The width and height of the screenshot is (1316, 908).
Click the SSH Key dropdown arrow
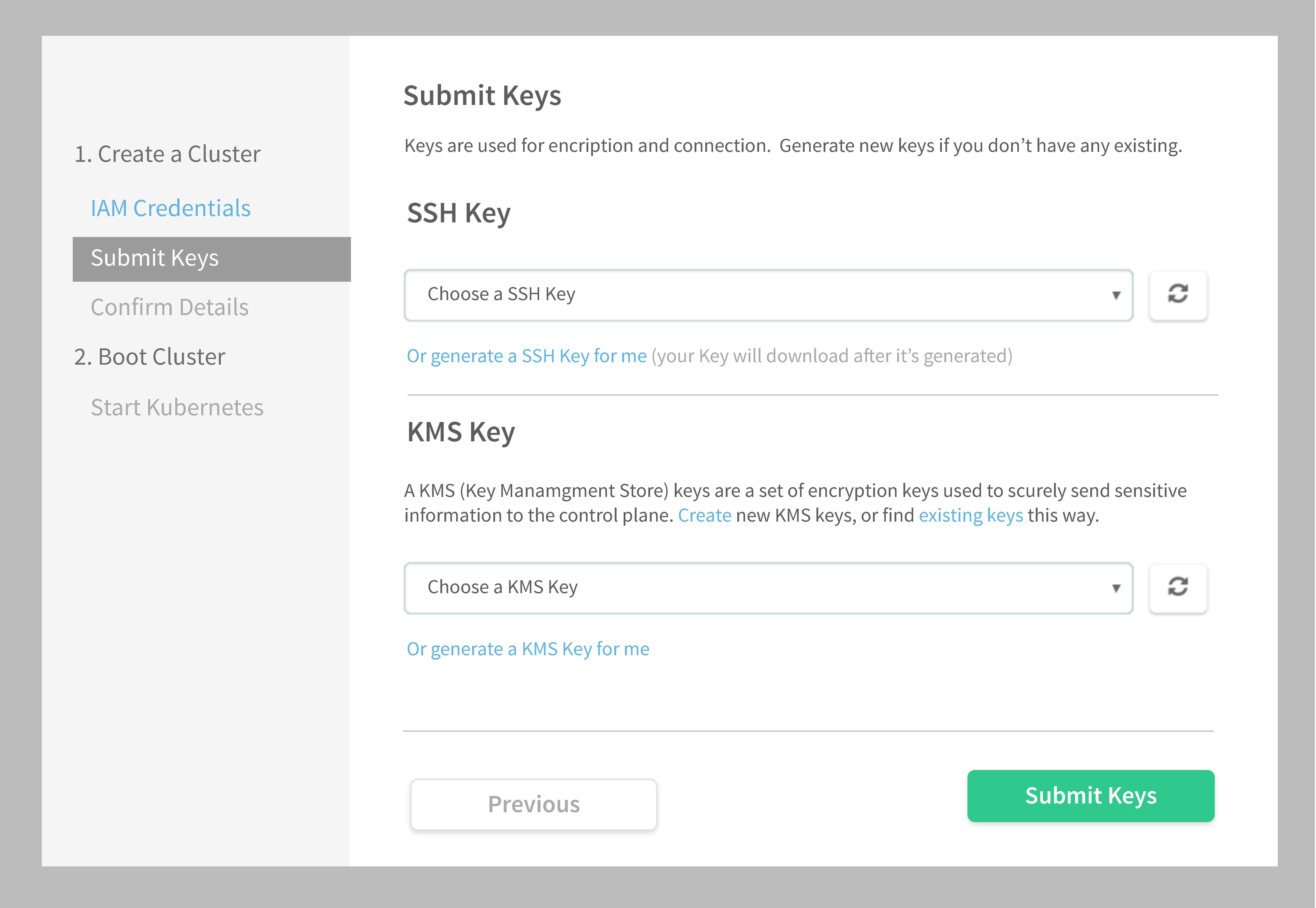(x=1116, y=295)
